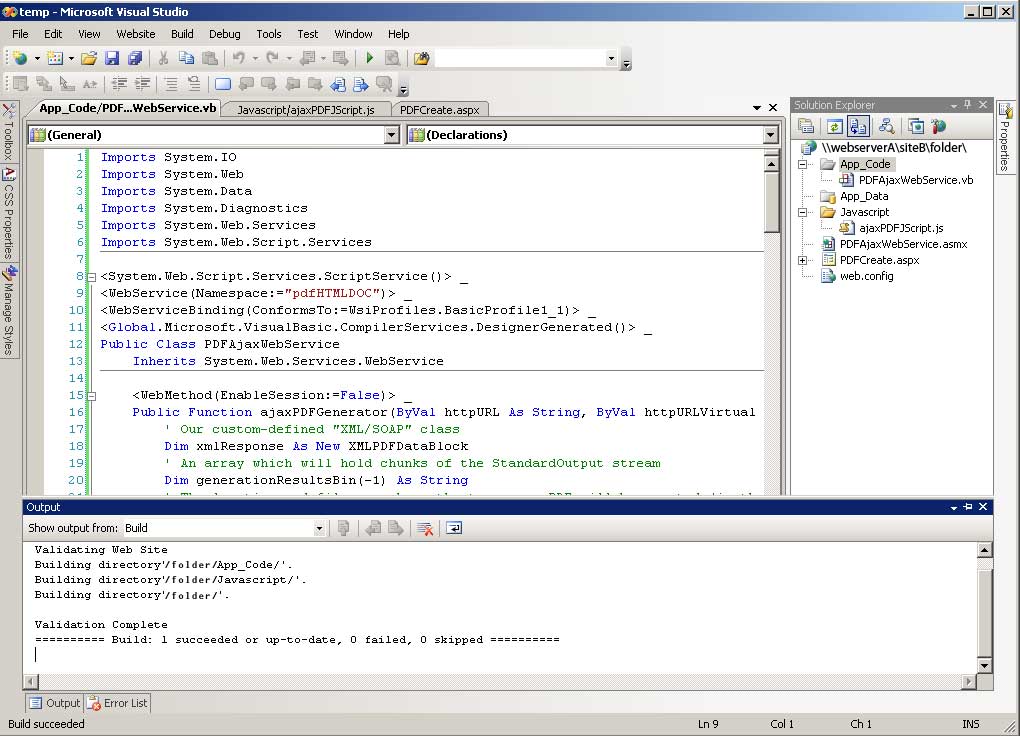This screenshot has width=1020, height=736.
Task: Click Clear All in the Output toolbar
Action: (425, 528)
